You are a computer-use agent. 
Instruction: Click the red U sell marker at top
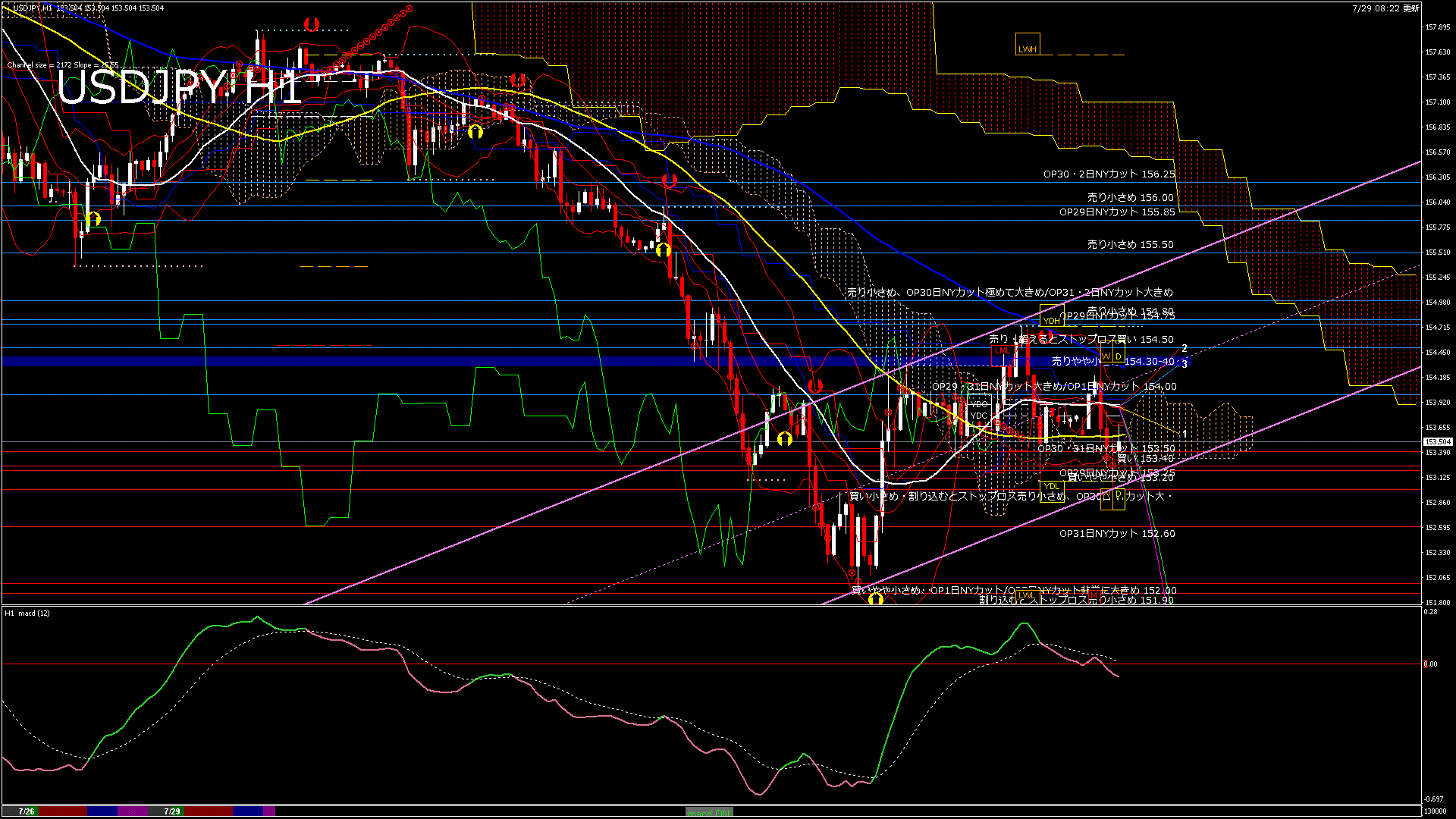tap(311, 24)
